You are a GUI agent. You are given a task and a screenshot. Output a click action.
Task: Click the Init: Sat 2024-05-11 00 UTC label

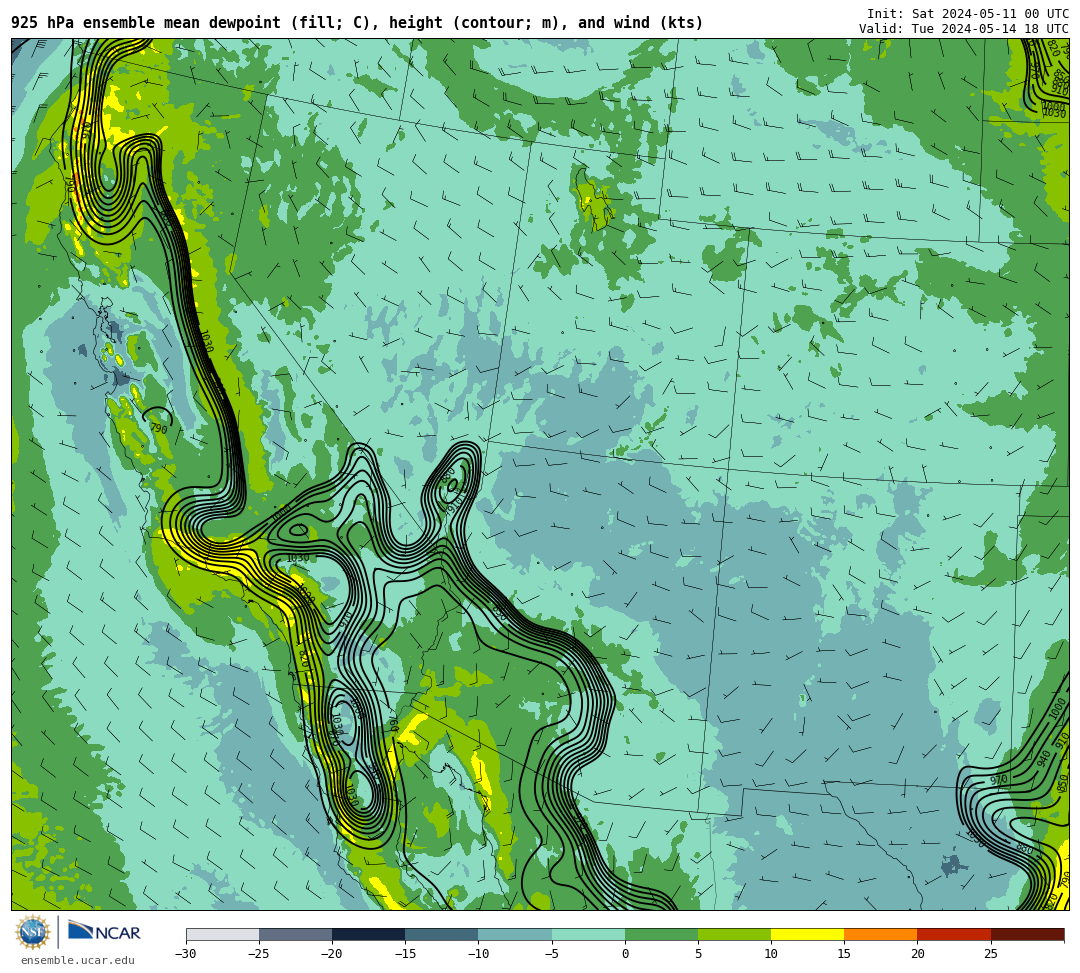click(x=968, y=14)
